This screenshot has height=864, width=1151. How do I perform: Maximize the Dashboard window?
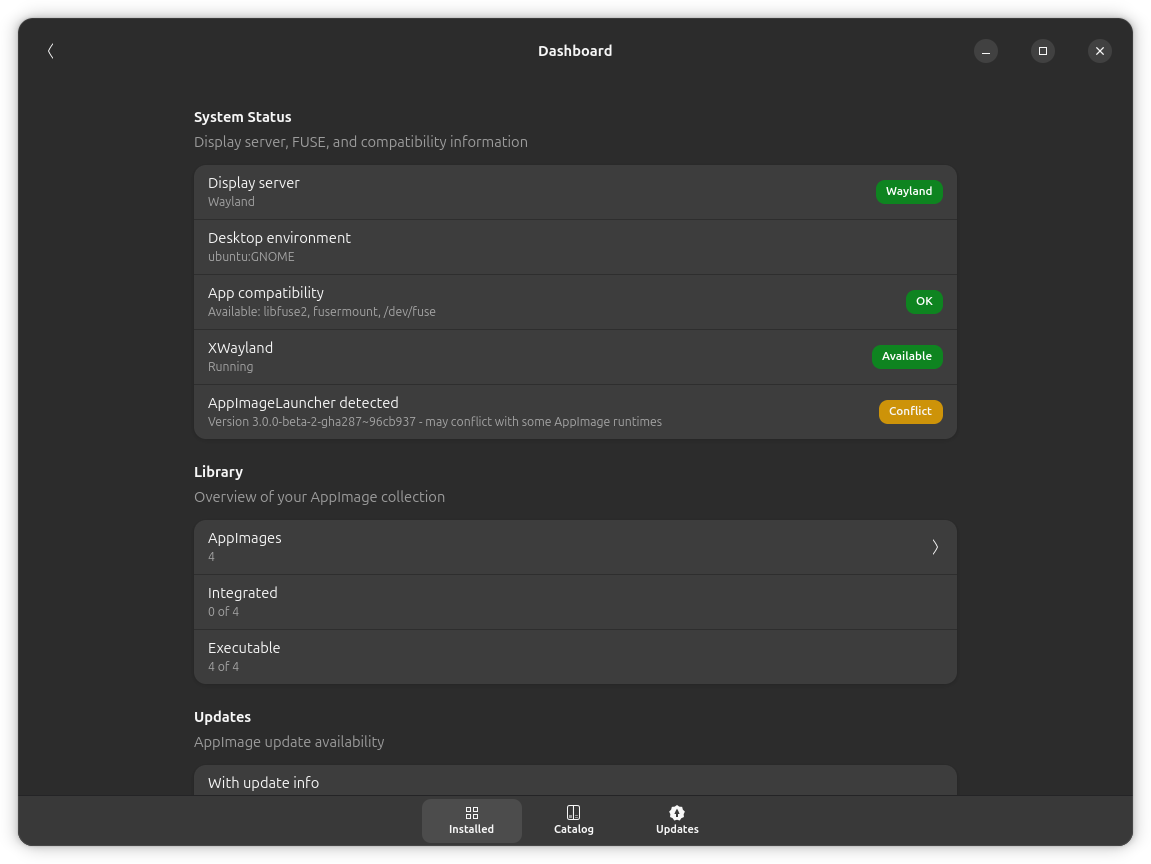1043,51
